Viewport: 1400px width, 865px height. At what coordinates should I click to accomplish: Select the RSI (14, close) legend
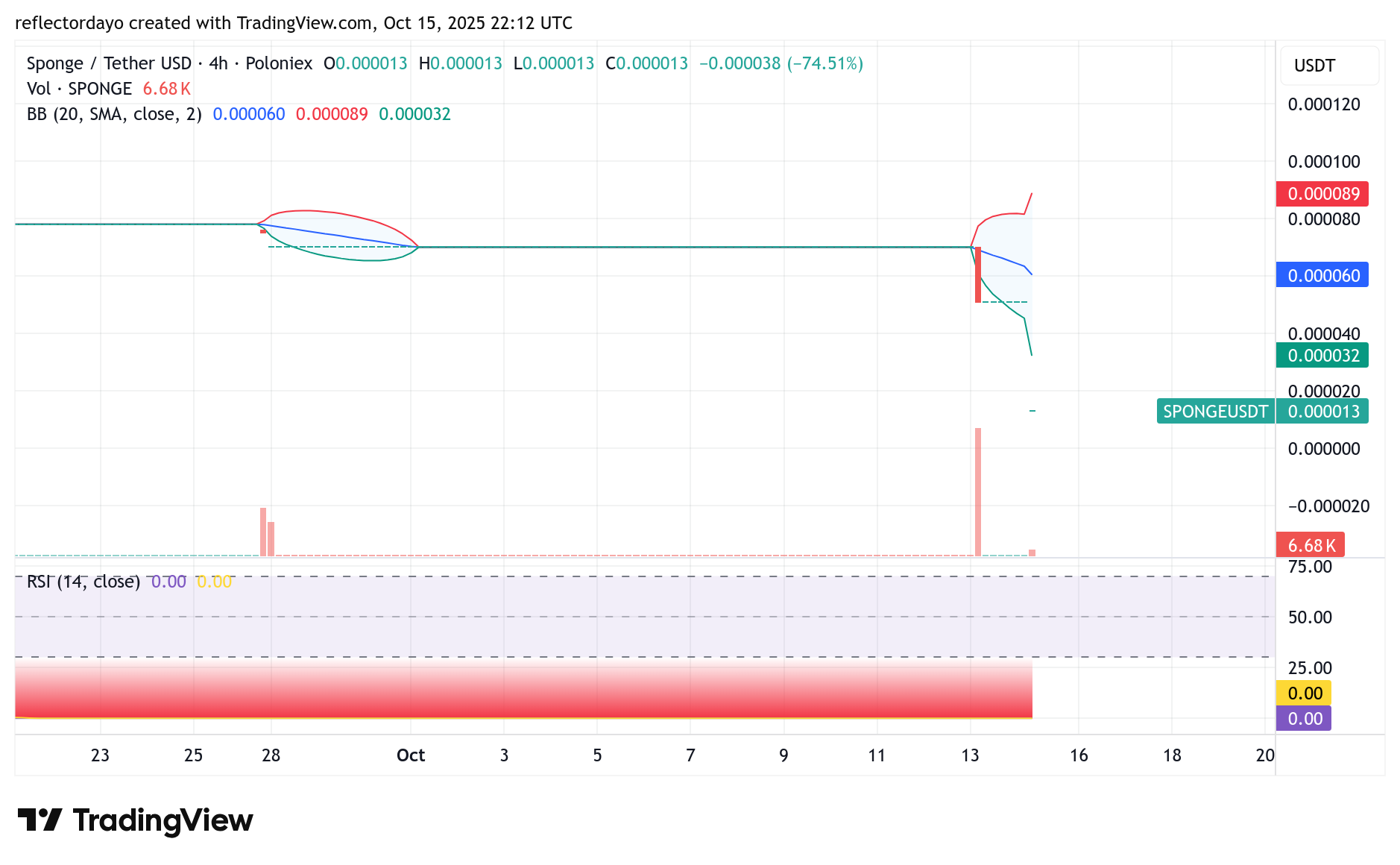pos(83,582)
